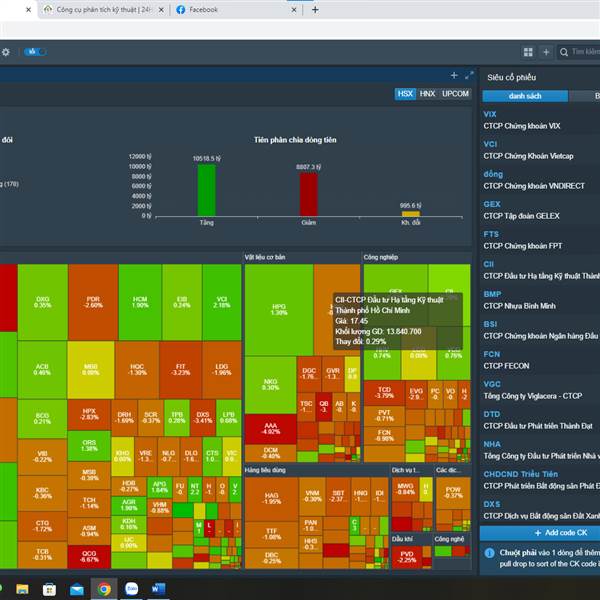
Task: Open the grid layout icon
Action: 528,52
